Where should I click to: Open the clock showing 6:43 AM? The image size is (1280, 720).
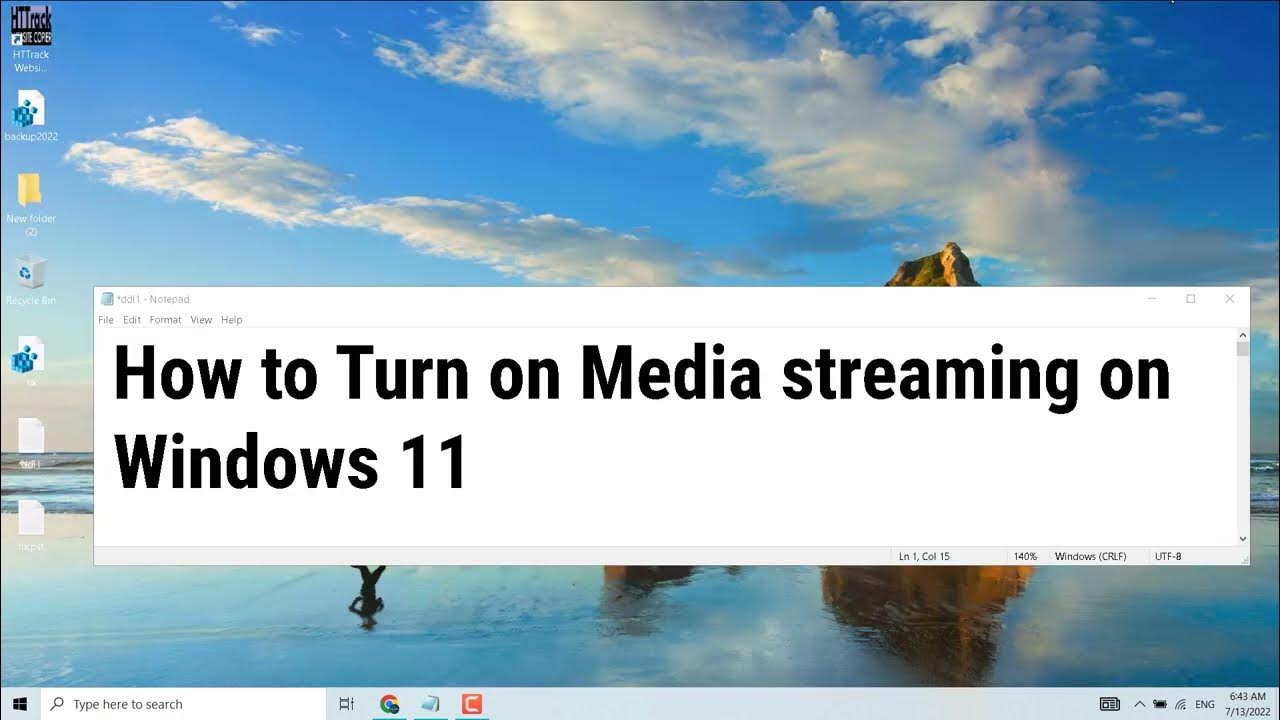pyautogui.click(x=1247, y=704)
